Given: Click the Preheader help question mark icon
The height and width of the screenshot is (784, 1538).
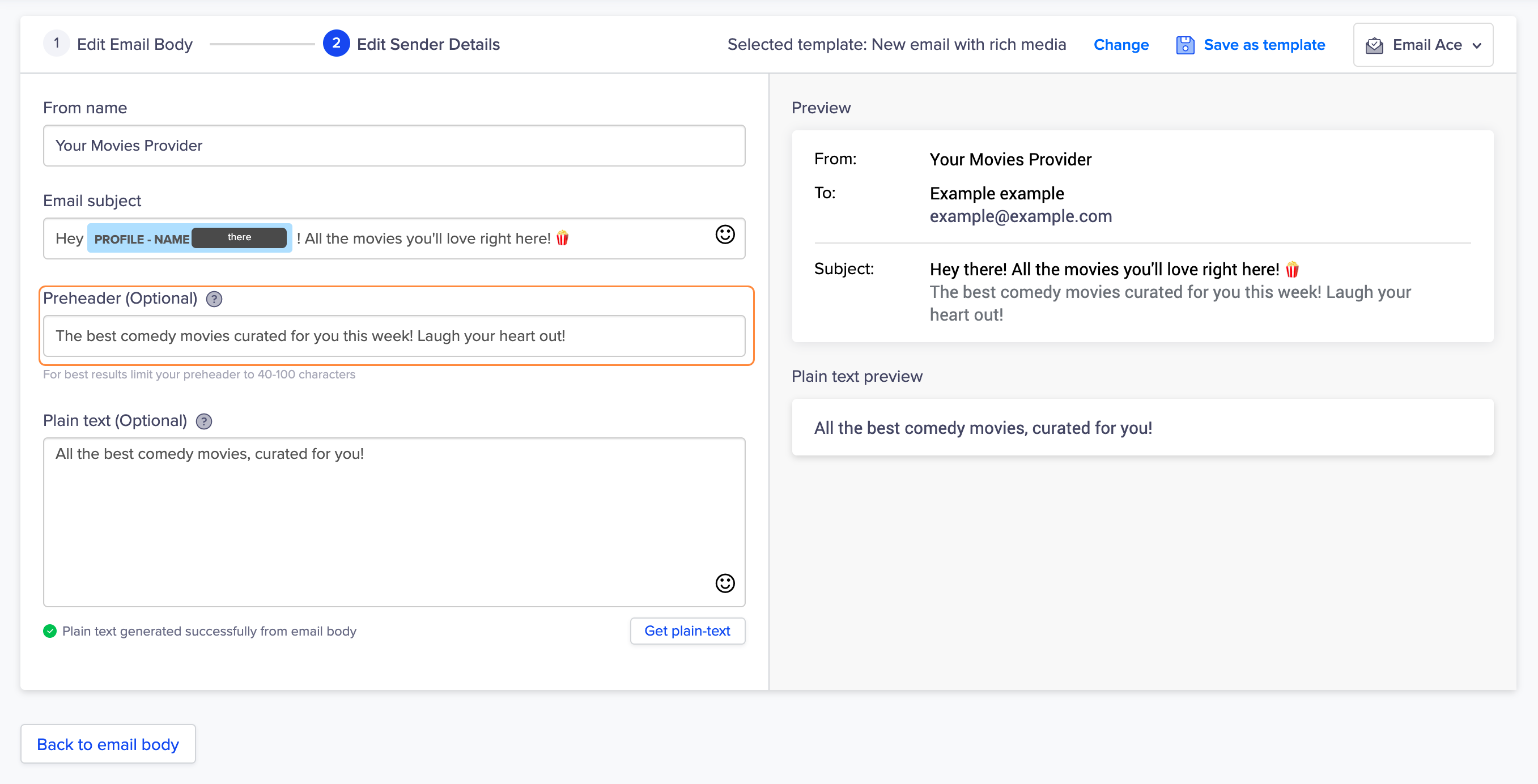Looking at the screenshot, I should tap(214, 299).
